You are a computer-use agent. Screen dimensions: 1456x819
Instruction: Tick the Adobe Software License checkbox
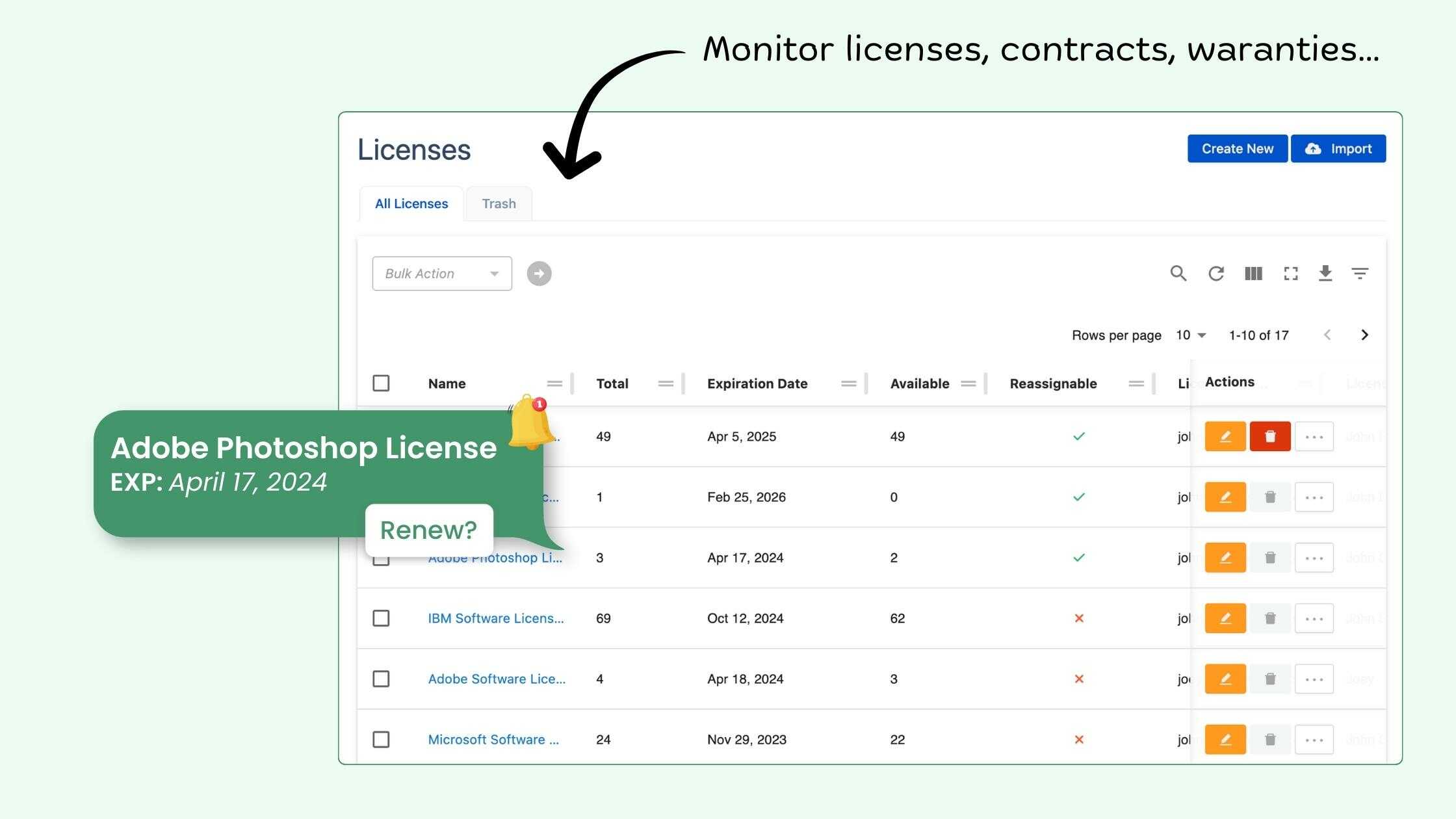point(381,679)
